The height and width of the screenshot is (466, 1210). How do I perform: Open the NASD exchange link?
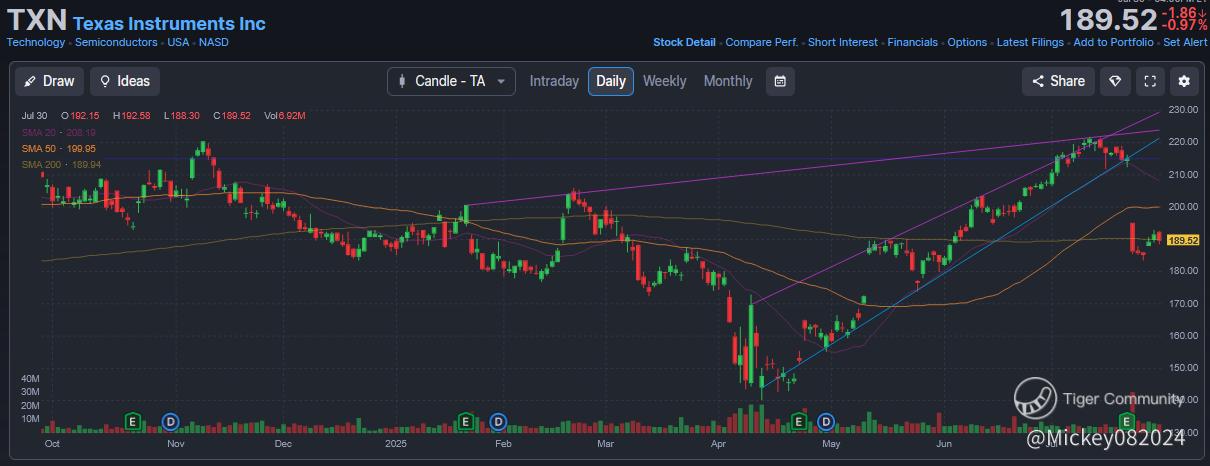coord(213,42)
